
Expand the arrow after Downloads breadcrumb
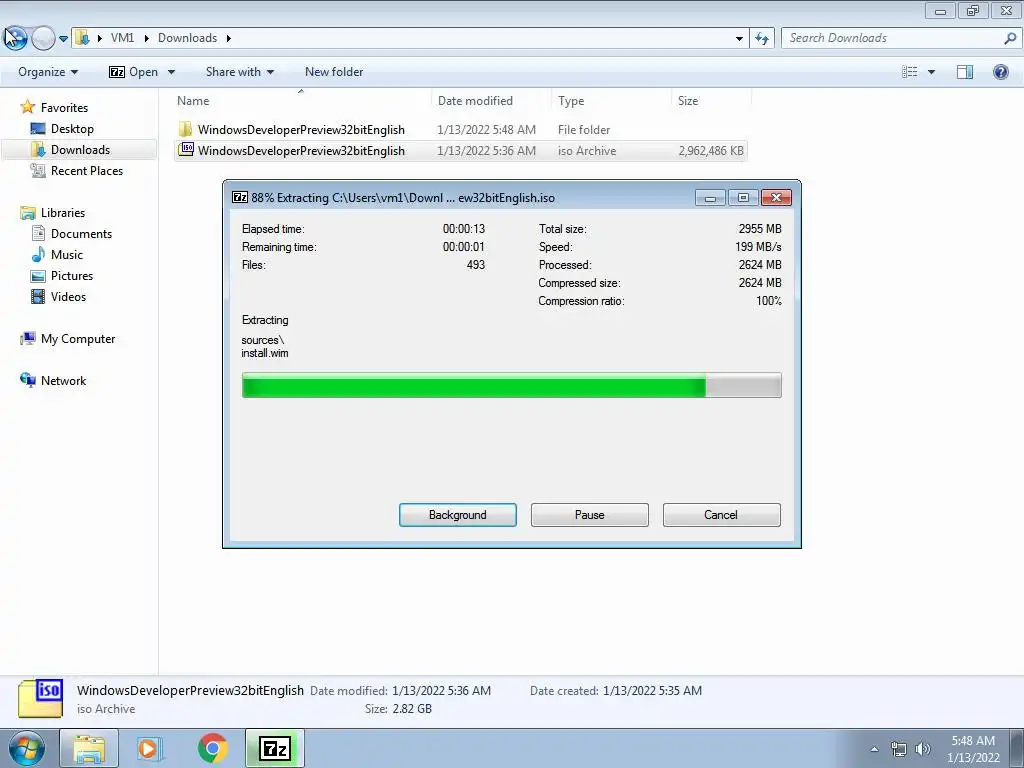[x=229, y=38]
